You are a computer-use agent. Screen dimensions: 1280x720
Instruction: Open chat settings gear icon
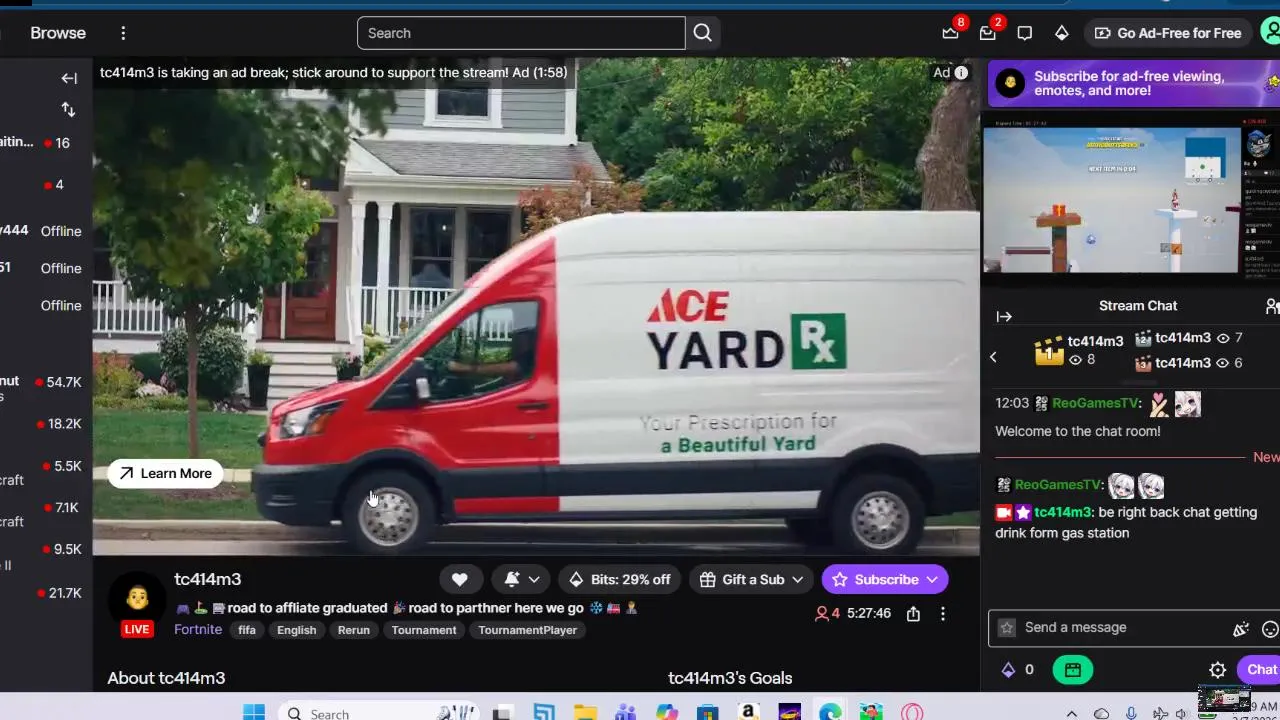click(x=1217, y=670)
